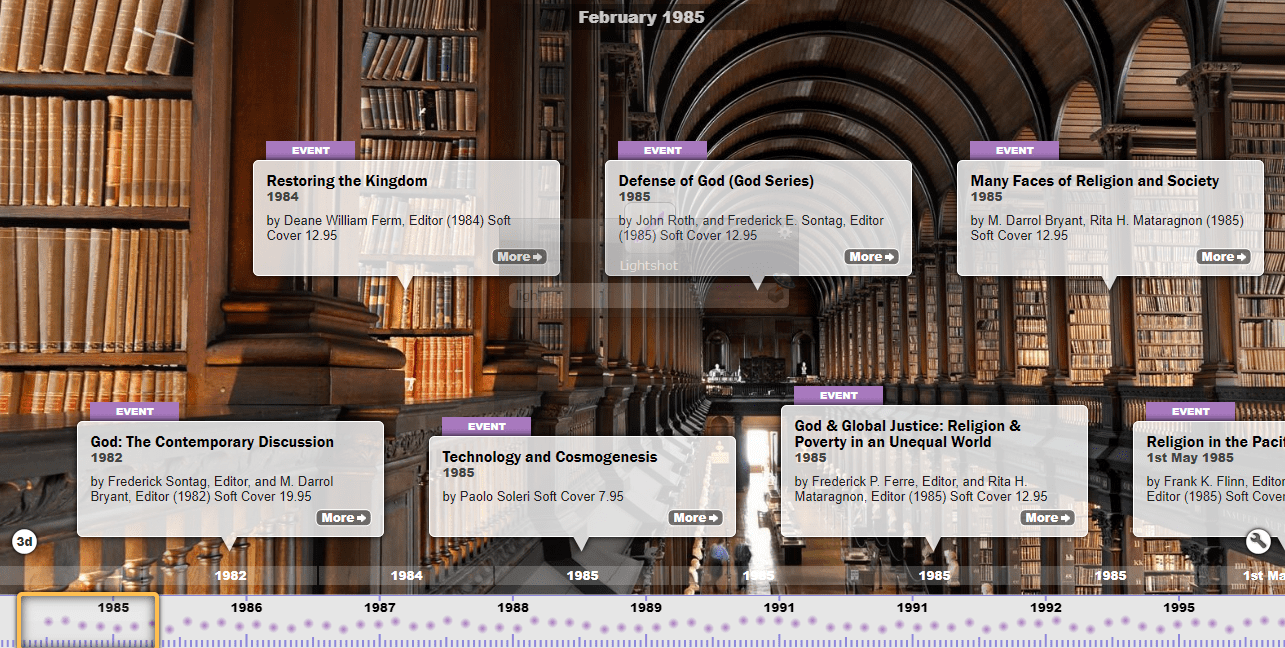Select Defense of God (God Series) title
Image resolution: width=1285 pixels, height=648 pixels.
pyautogui.click(x=716, y=181)
